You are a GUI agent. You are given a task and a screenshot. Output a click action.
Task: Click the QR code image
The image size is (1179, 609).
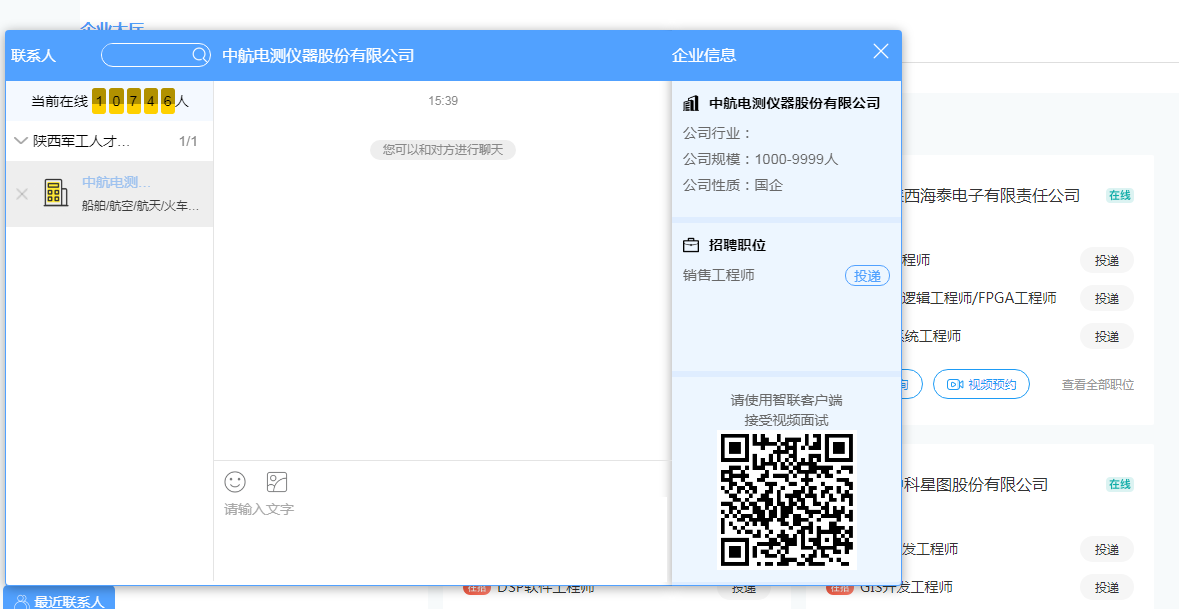point(787,498)
